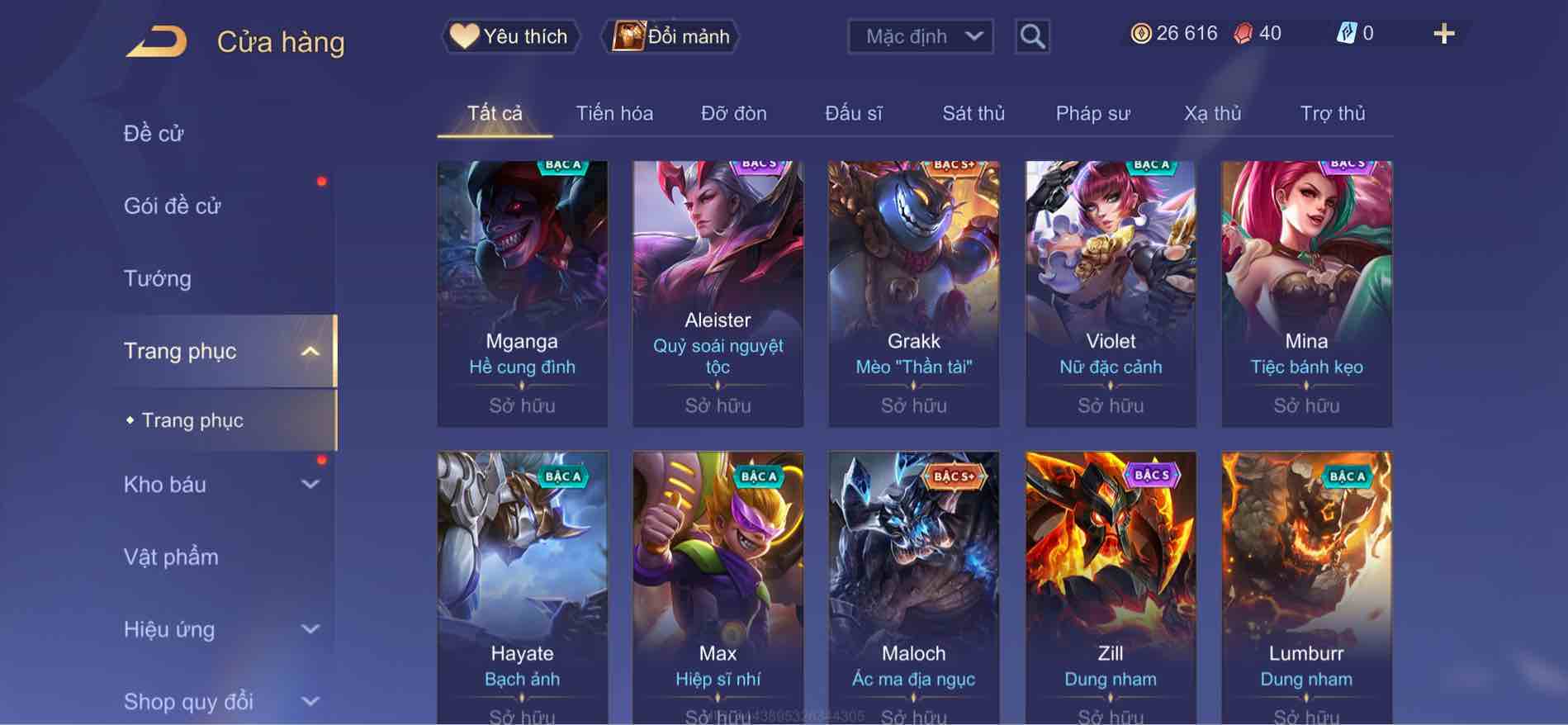Open the Mặc định sort dropdown
This screenshot has width=1568, height=725.
click(x=921, y=36)
